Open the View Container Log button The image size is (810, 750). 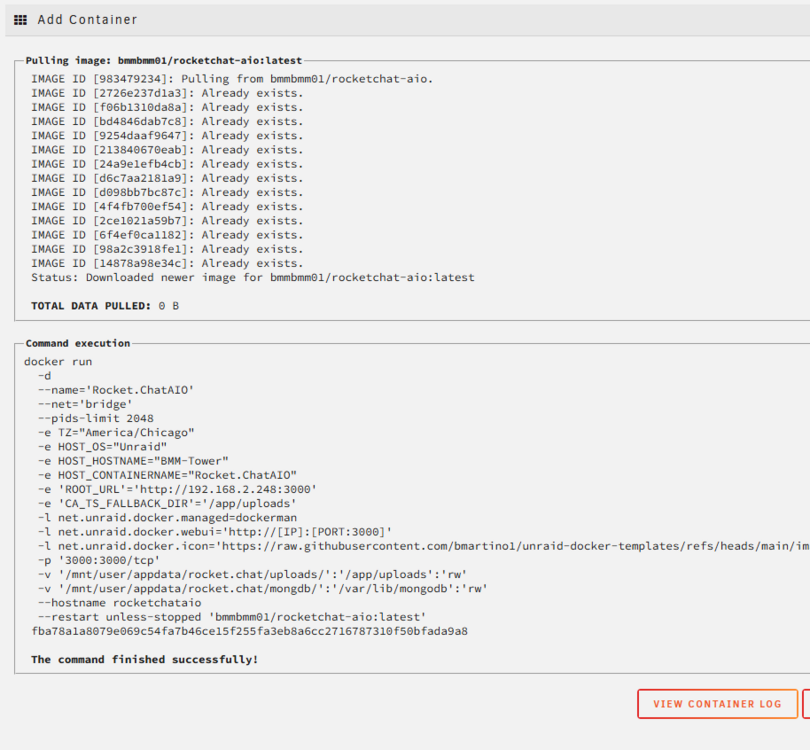point(718,704)
